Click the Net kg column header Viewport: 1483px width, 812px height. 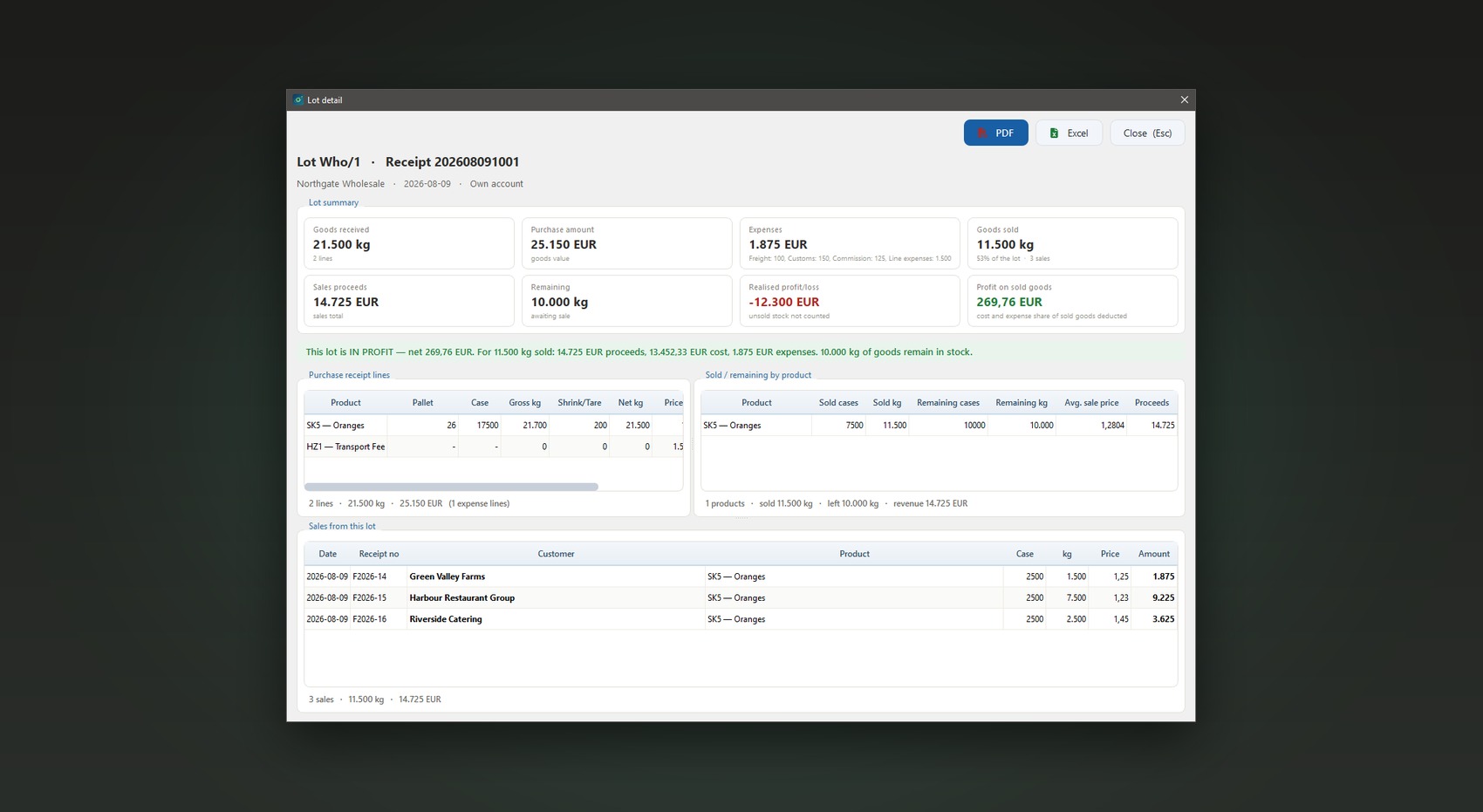pyautogui.click(x=630, y=402)
